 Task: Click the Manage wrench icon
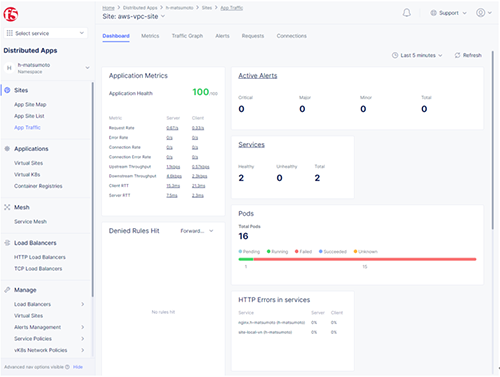[7, 290]
